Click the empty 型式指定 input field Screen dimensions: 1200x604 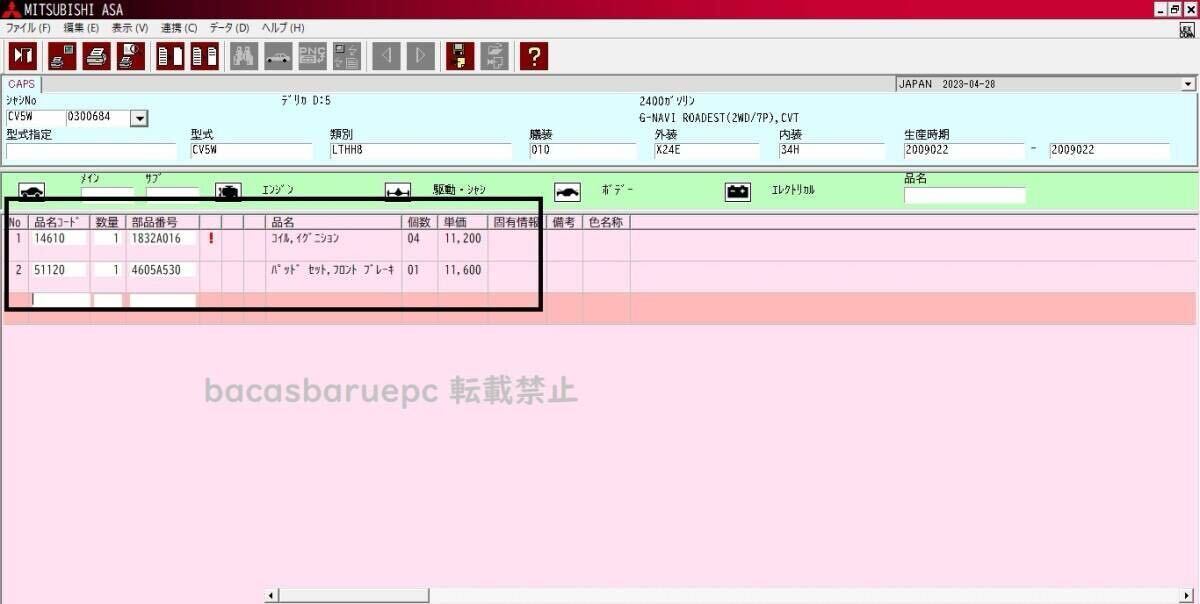91,151
